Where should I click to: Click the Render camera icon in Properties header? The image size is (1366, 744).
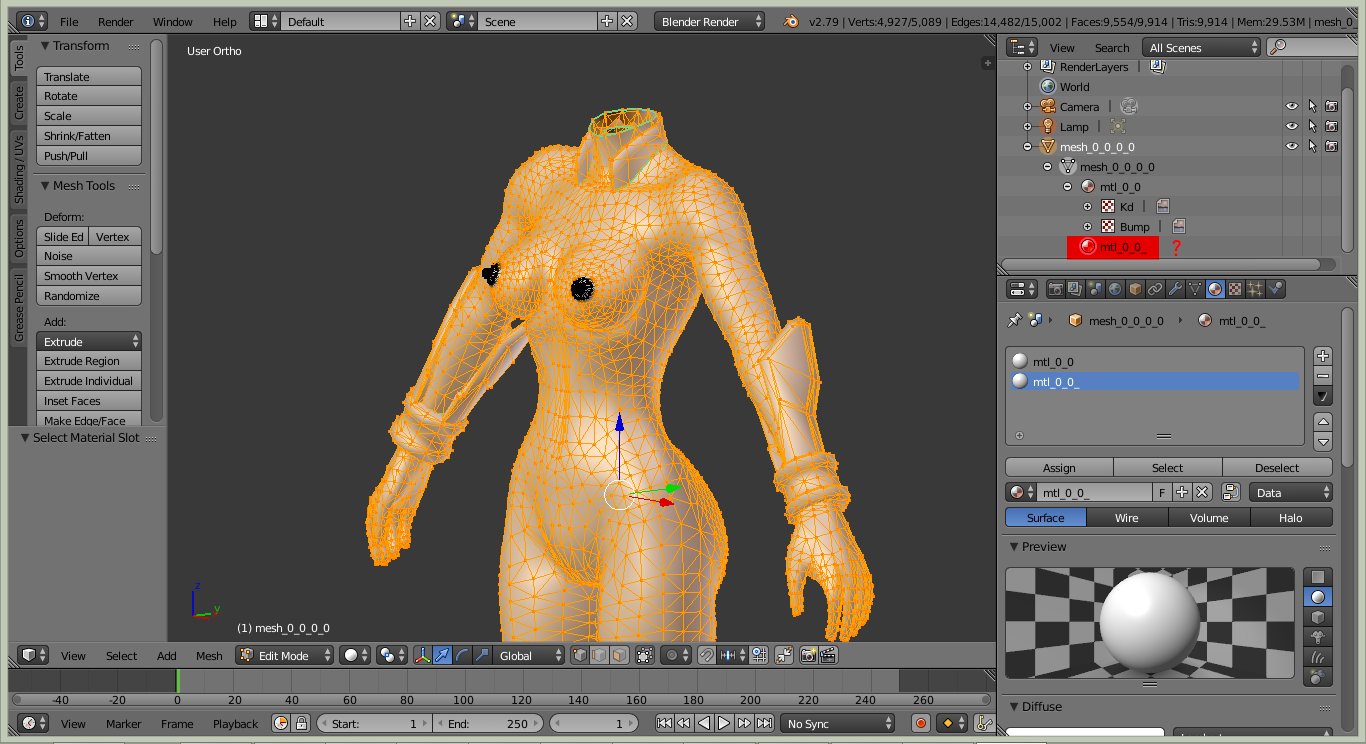pyautogui.click(x=1055, y=289)
